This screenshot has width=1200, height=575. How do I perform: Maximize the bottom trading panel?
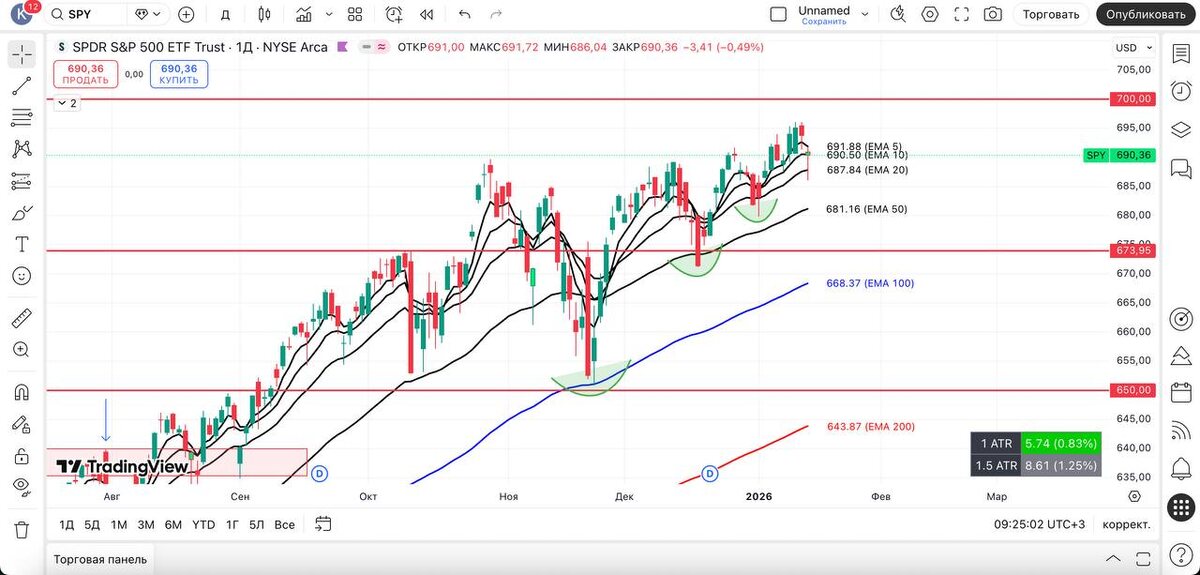pyautogui.click(x=1141, y=559)
